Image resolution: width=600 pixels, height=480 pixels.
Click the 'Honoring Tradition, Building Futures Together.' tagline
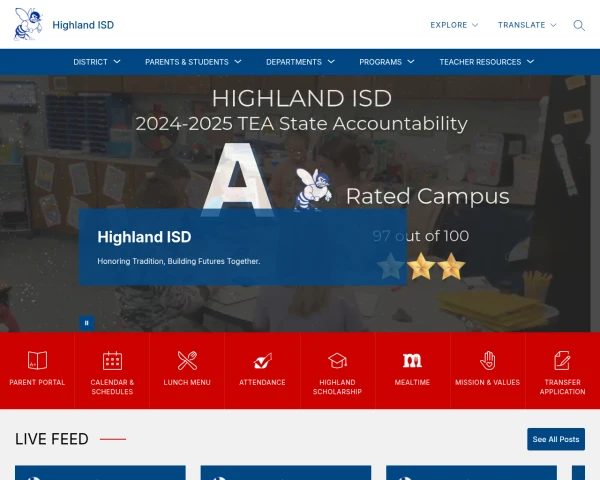tap(179, 261)
